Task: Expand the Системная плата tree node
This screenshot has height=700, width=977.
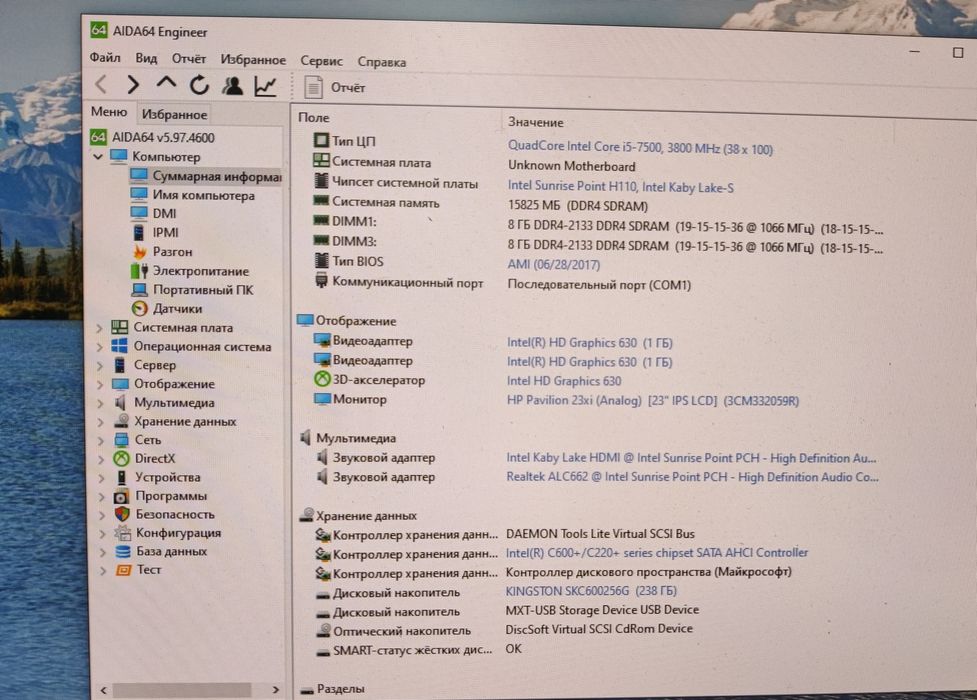Action: point(100,327)
